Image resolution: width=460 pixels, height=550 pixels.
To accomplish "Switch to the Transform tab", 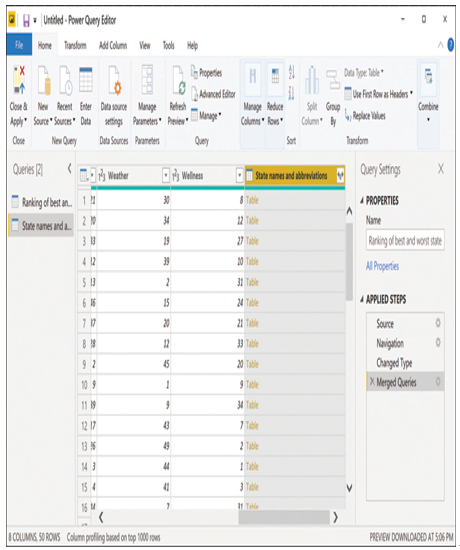I will 75,46.
